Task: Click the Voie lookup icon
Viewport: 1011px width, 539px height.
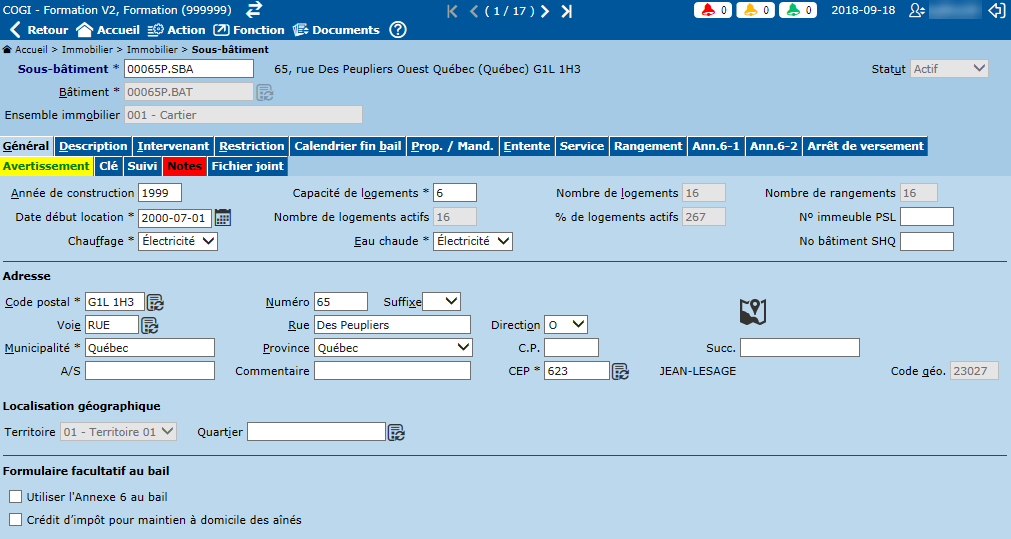Action: click(150, 325)
